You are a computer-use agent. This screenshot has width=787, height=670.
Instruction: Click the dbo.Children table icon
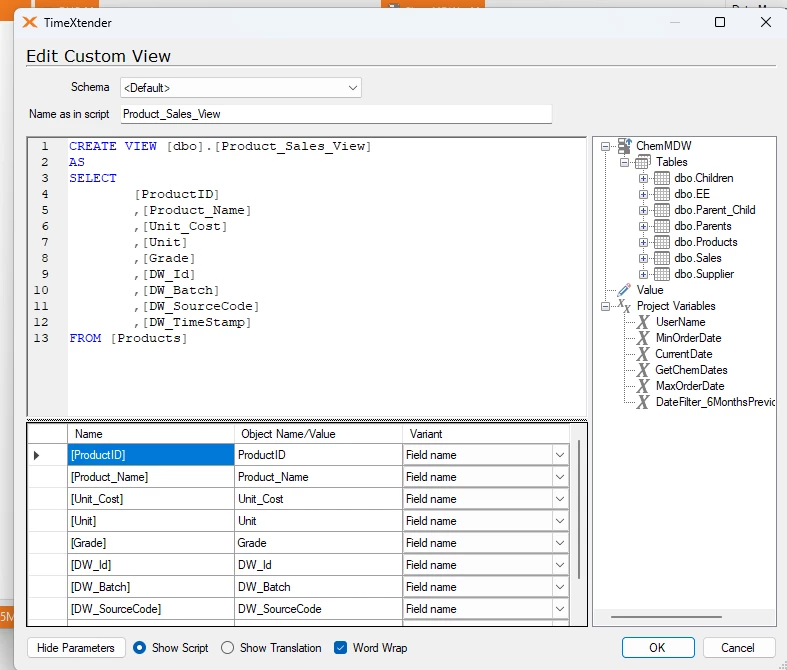pyautogui.click(x=662, y=178)
